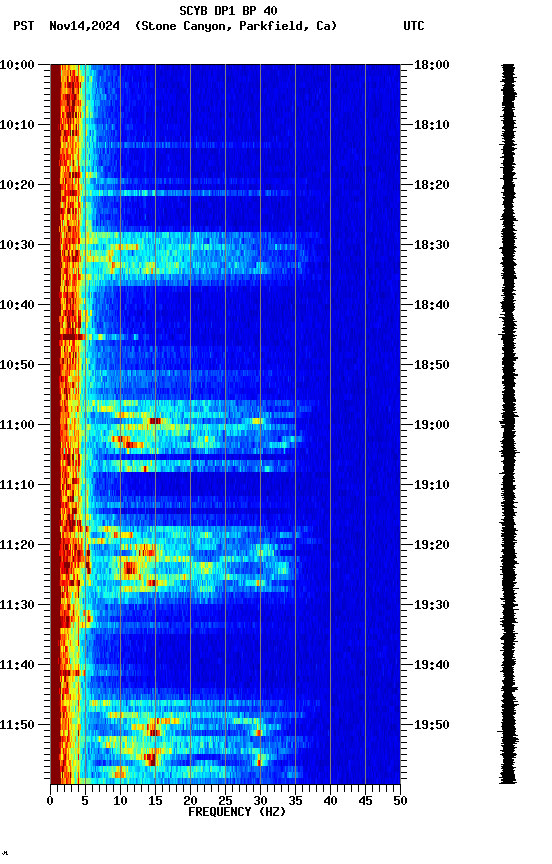Image resolution: width=552 pixels, height=864 pixels.
Task: Click the title text 'SCYB DP1 BP 40'
Action: pyautogui.click(x=228, y=10)
